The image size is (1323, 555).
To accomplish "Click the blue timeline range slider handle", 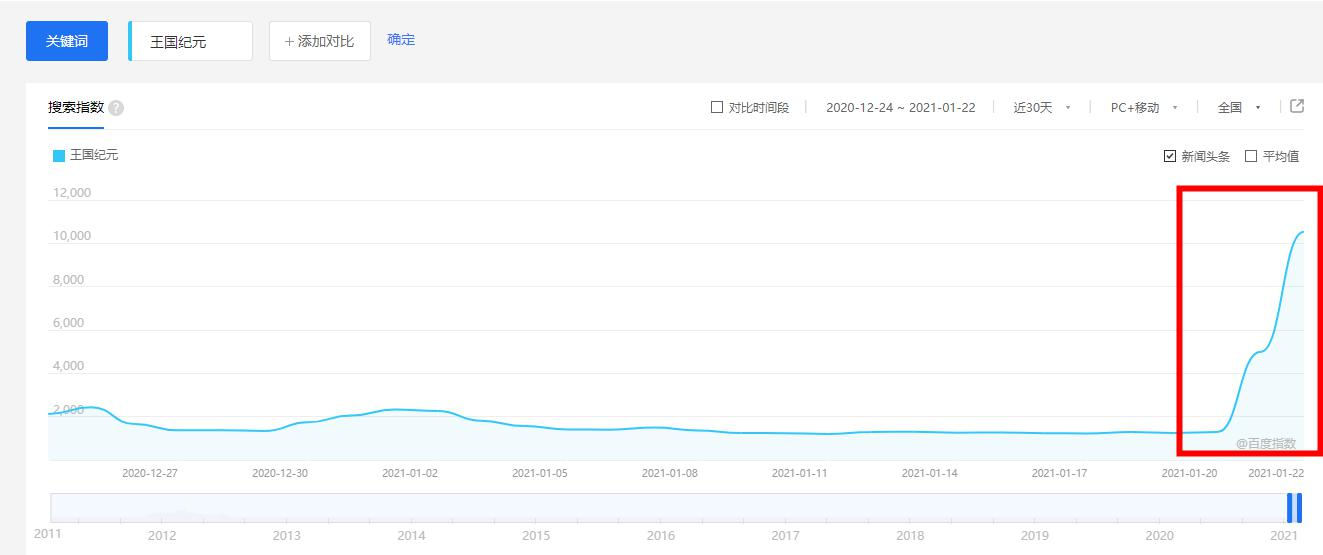I will 1295,508.
